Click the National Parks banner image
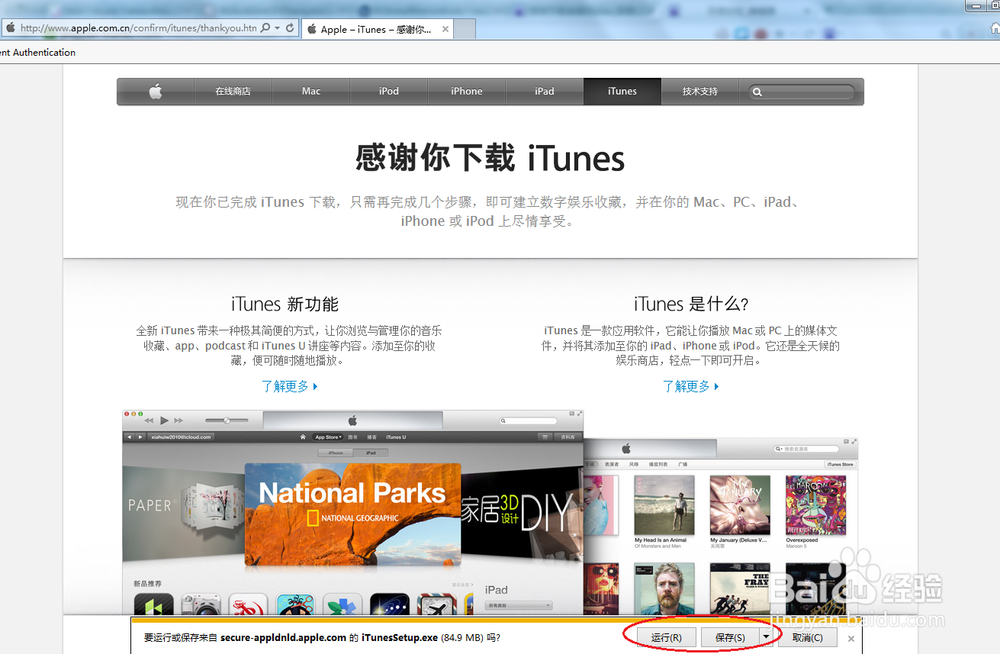This screenshot has height=654, width=1000. tap(353, 514)
